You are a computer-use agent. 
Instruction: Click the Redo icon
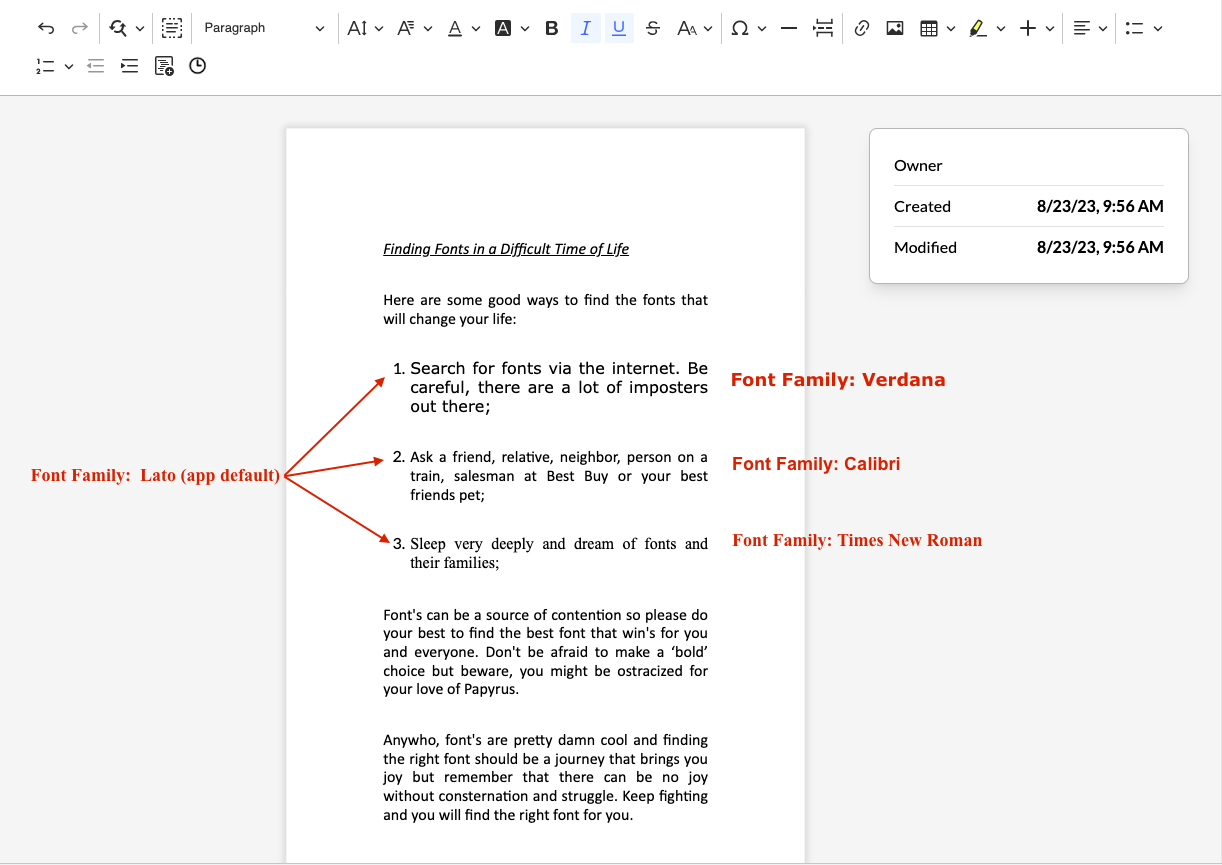79,28
